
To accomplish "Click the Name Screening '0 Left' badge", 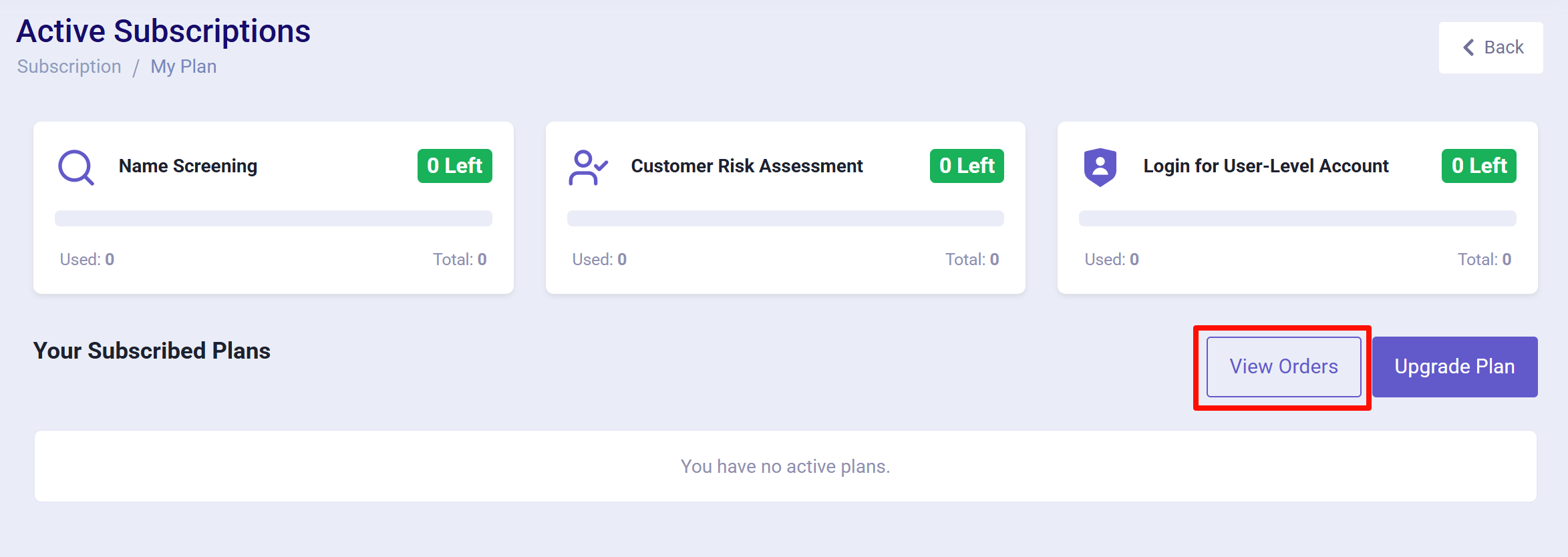I will click(454, 166).
